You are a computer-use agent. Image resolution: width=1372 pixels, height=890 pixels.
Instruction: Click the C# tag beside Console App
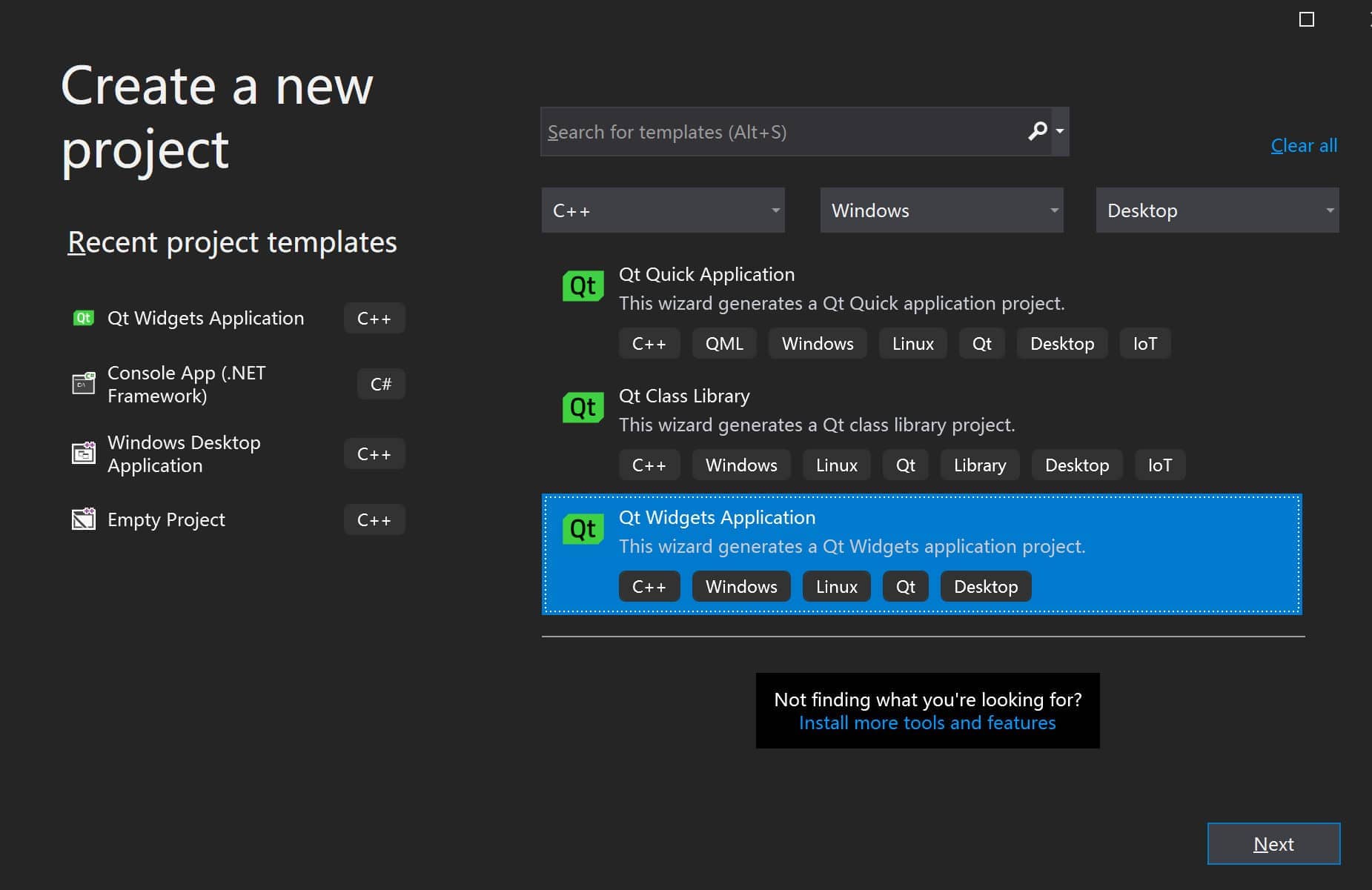[x=381, y=384]
